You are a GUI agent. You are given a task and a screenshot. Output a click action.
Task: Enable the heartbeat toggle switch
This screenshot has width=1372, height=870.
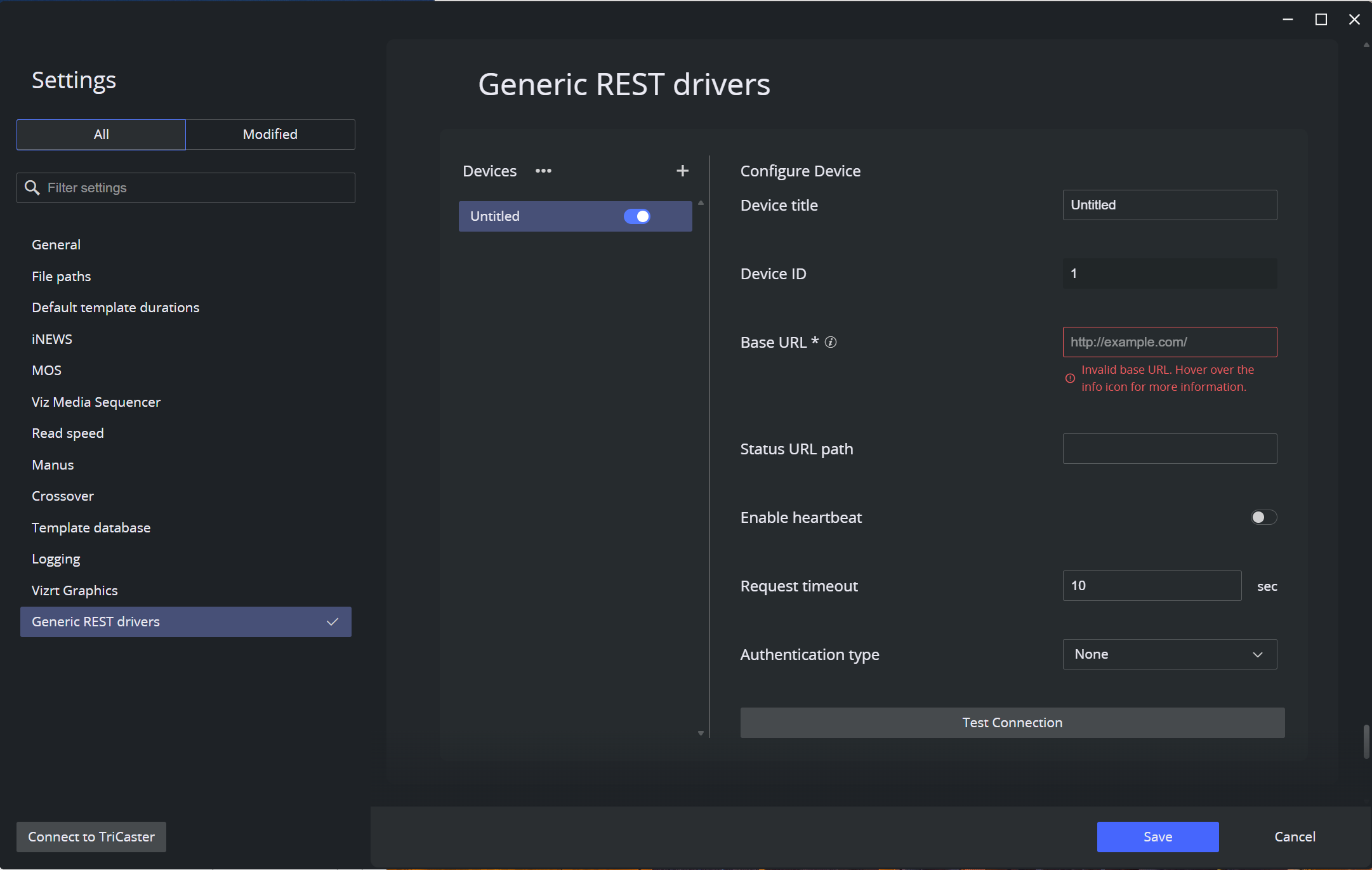(1263, 517)
